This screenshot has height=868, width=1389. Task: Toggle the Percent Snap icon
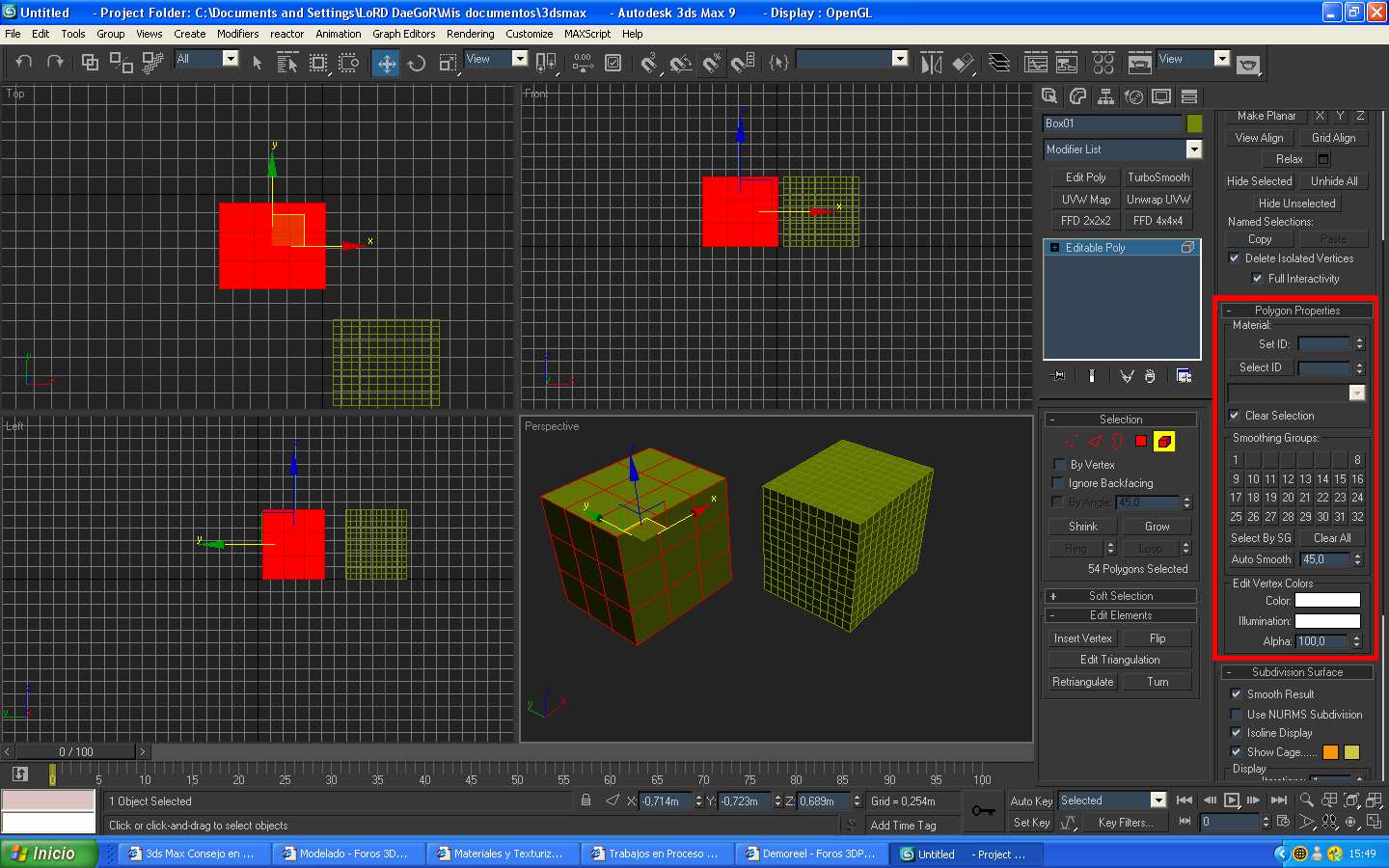pos(712,63)
